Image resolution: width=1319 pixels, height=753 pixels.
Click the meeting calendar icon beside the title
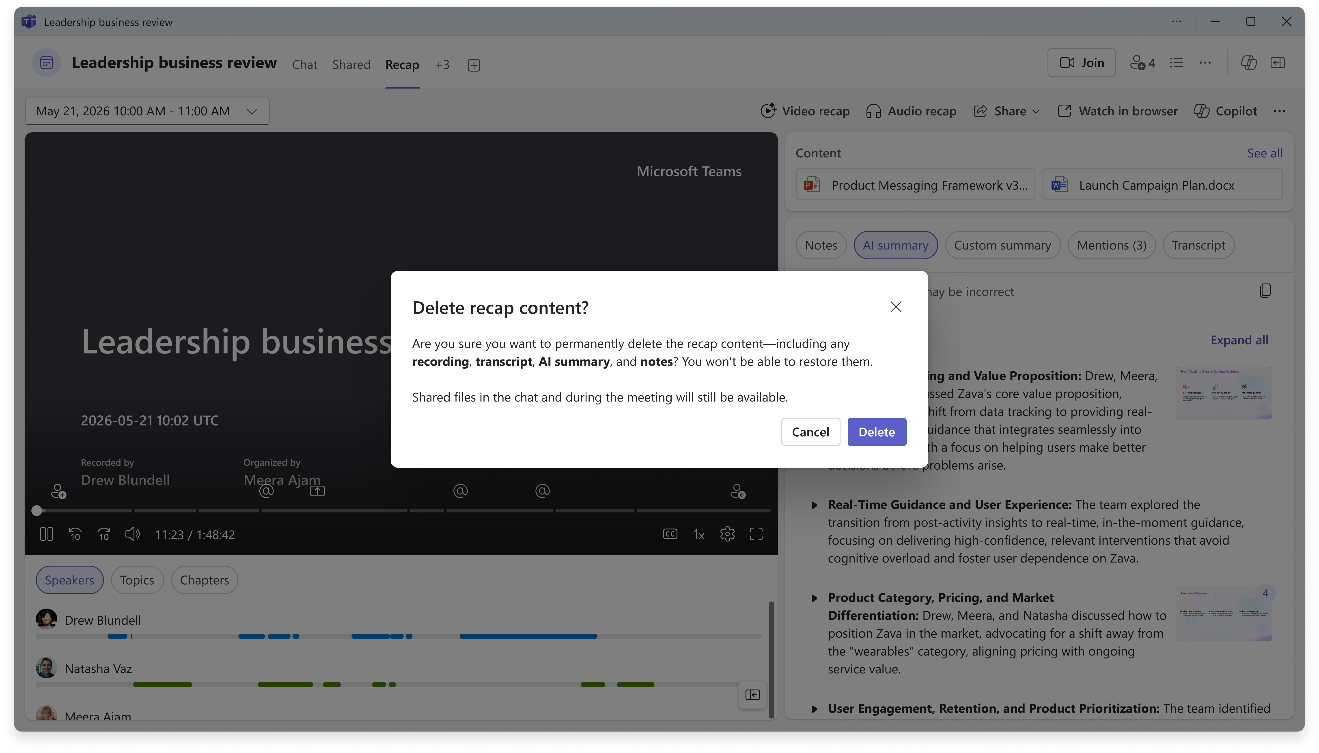(46, 63)
